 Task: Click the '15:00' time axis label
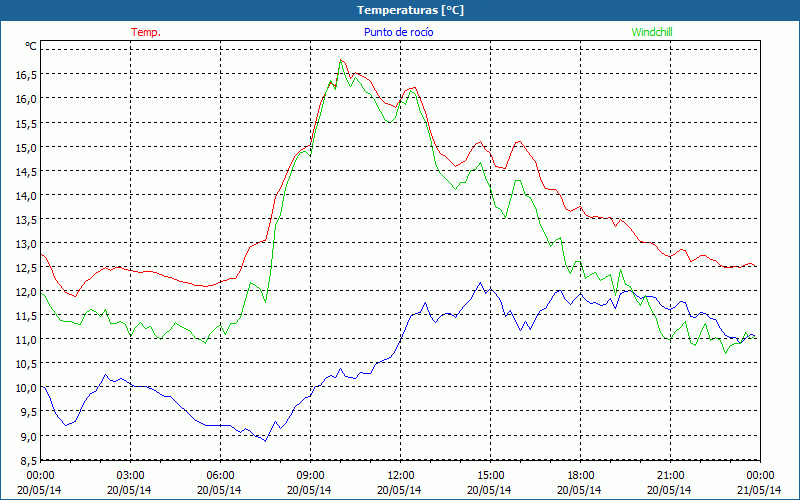490,475
